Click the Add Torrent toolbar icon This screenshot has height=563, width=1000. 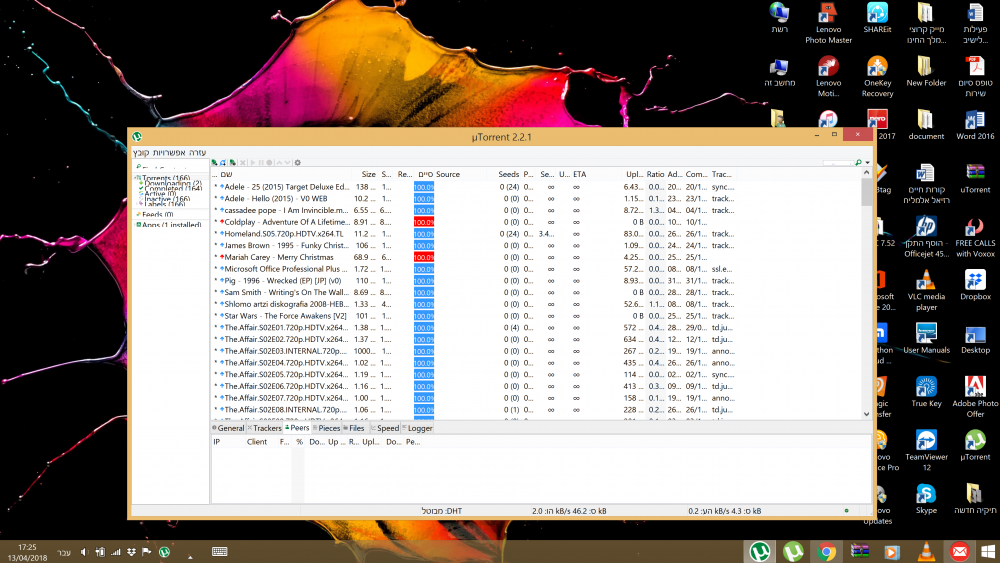(x=214, y=163)
